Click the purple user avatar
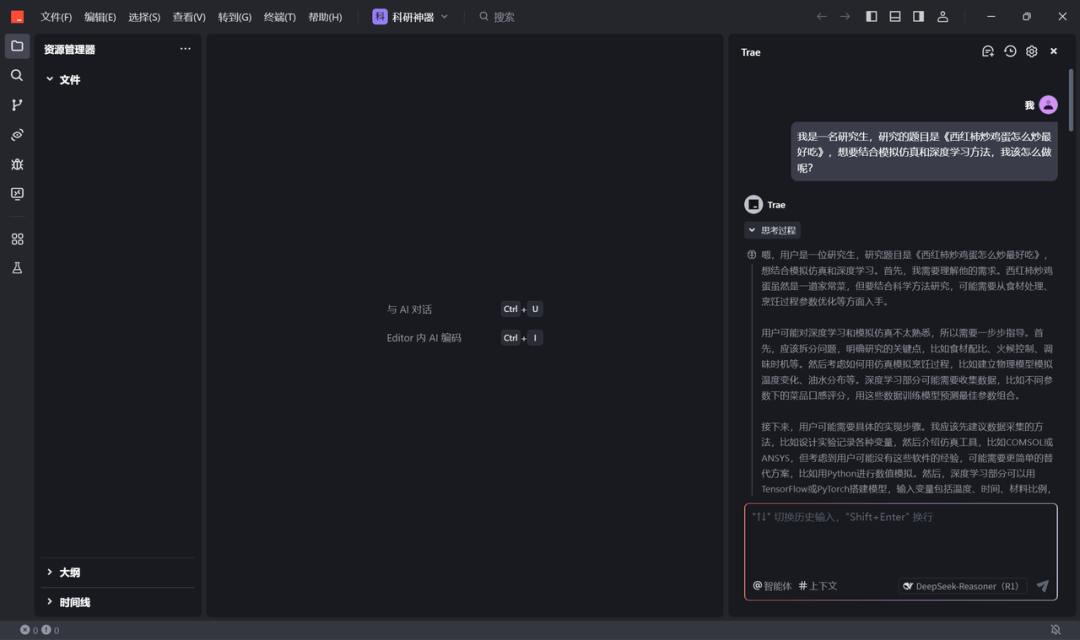1080x640 pixels. 1048,105
